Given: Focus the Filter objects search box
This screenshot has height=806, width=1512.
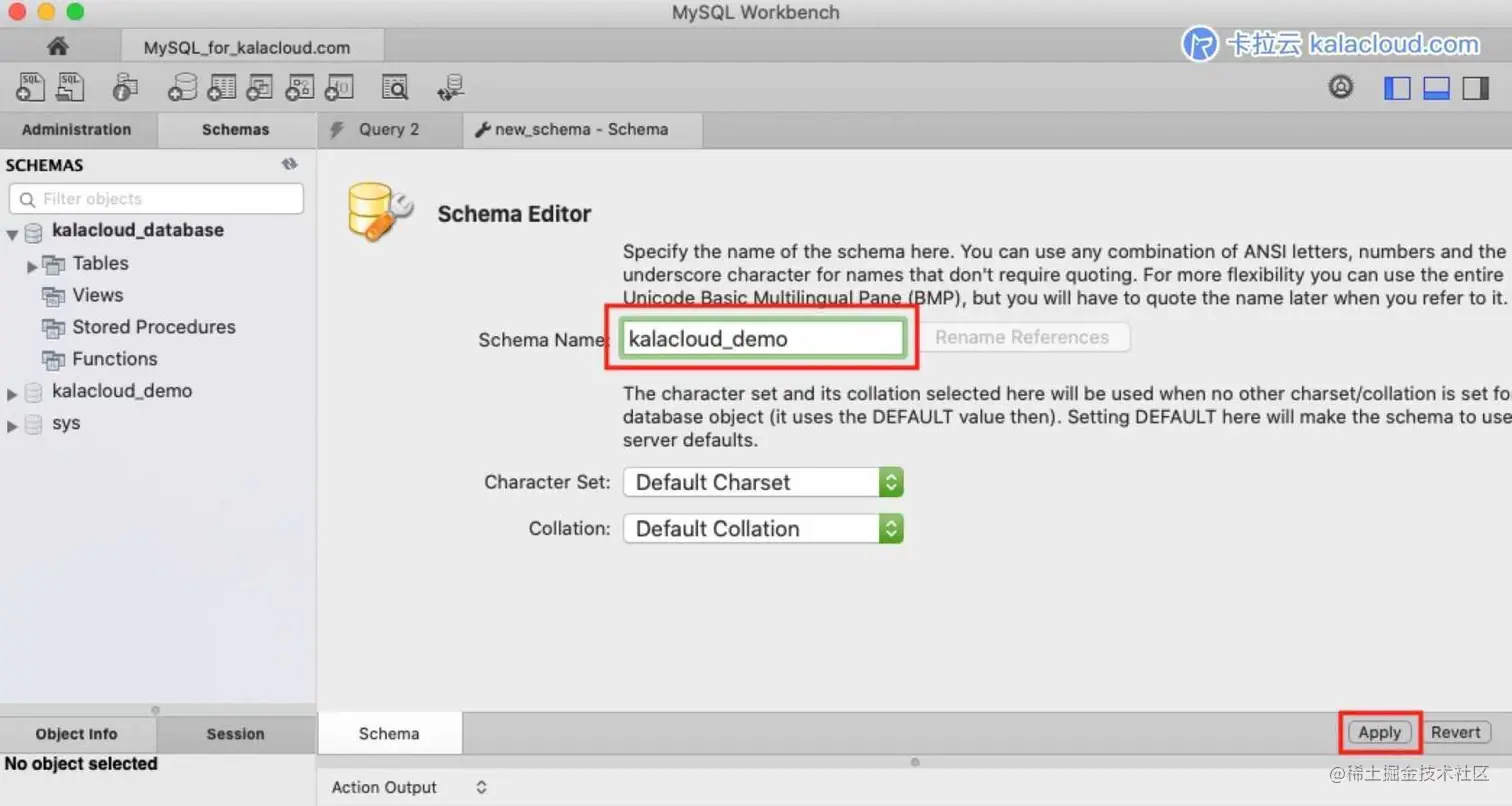Looking at the screenshot, I should click(x=156, y=199).
